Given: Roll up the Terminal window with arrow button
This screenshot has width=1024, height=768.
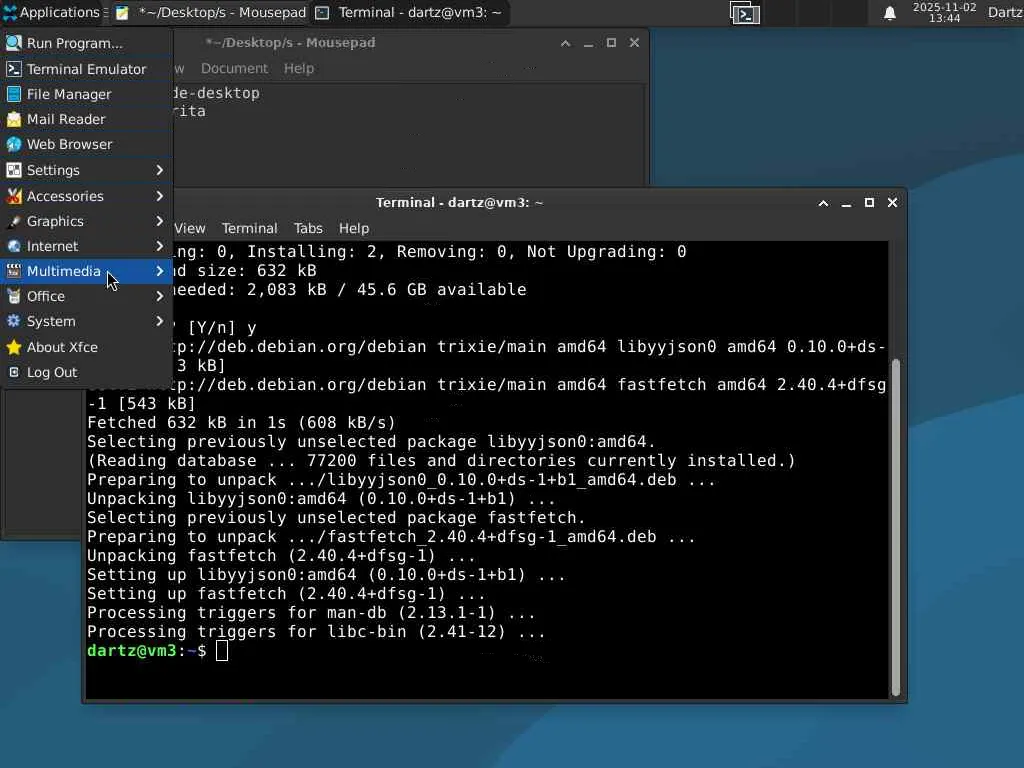Looking at the screenshot, I should (824, 203).
